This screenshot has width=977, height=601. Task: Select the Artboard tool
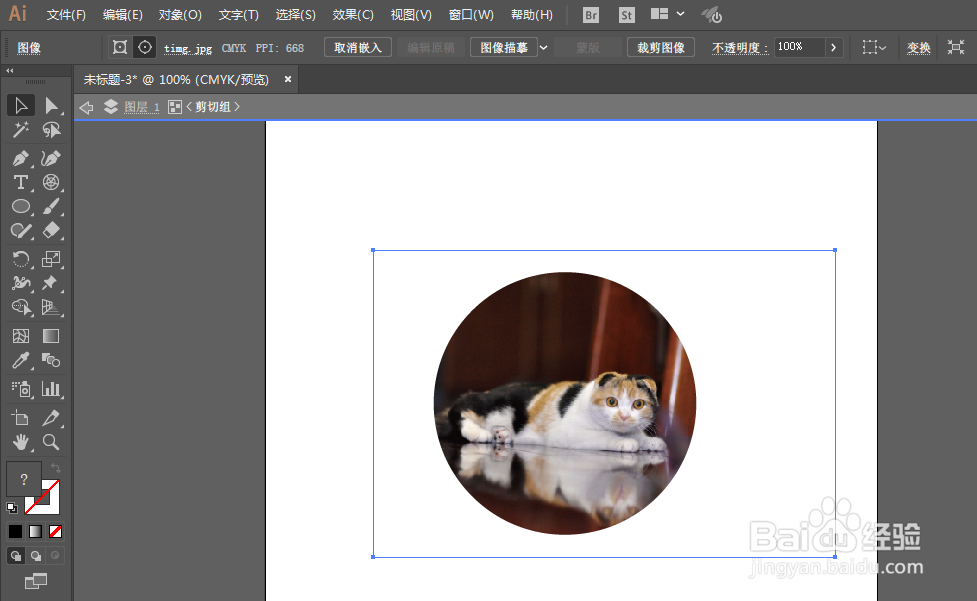21,418
